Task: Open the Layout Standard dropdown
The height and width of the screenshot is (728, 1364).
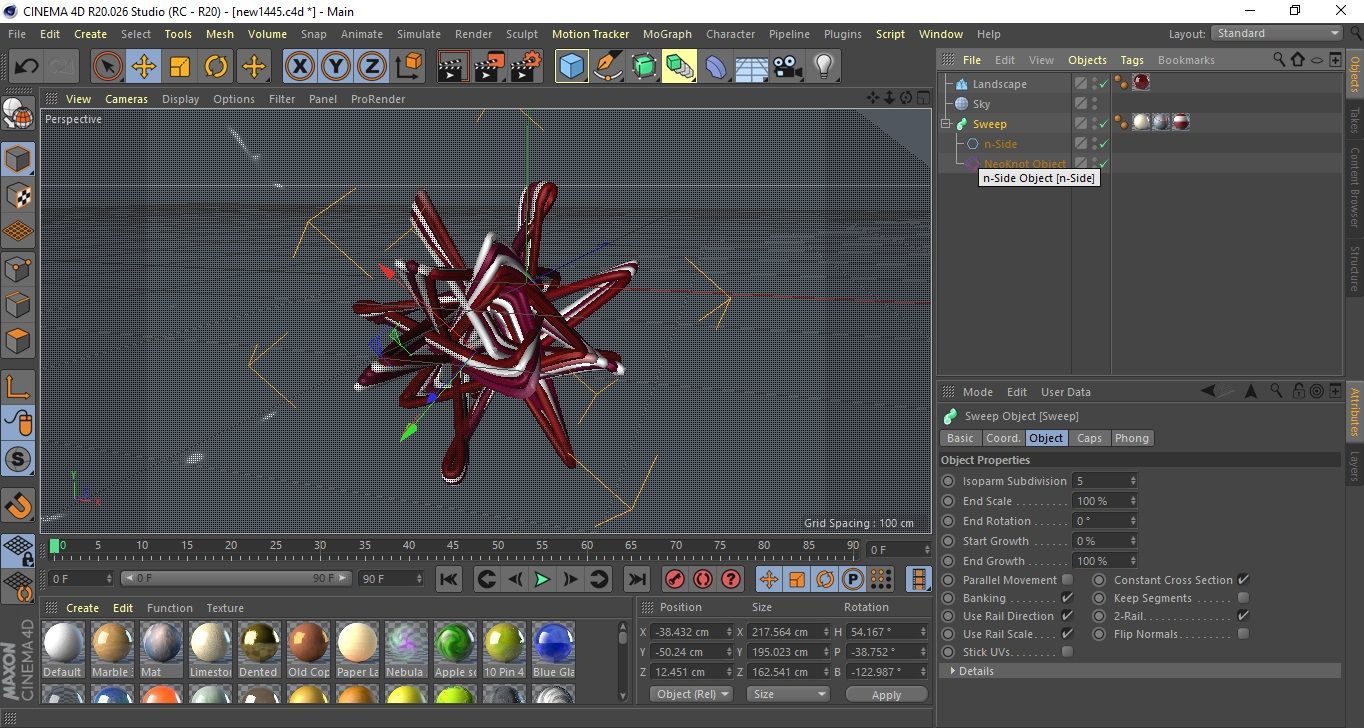Action: pyautogui.click(x=1276, y=33)
